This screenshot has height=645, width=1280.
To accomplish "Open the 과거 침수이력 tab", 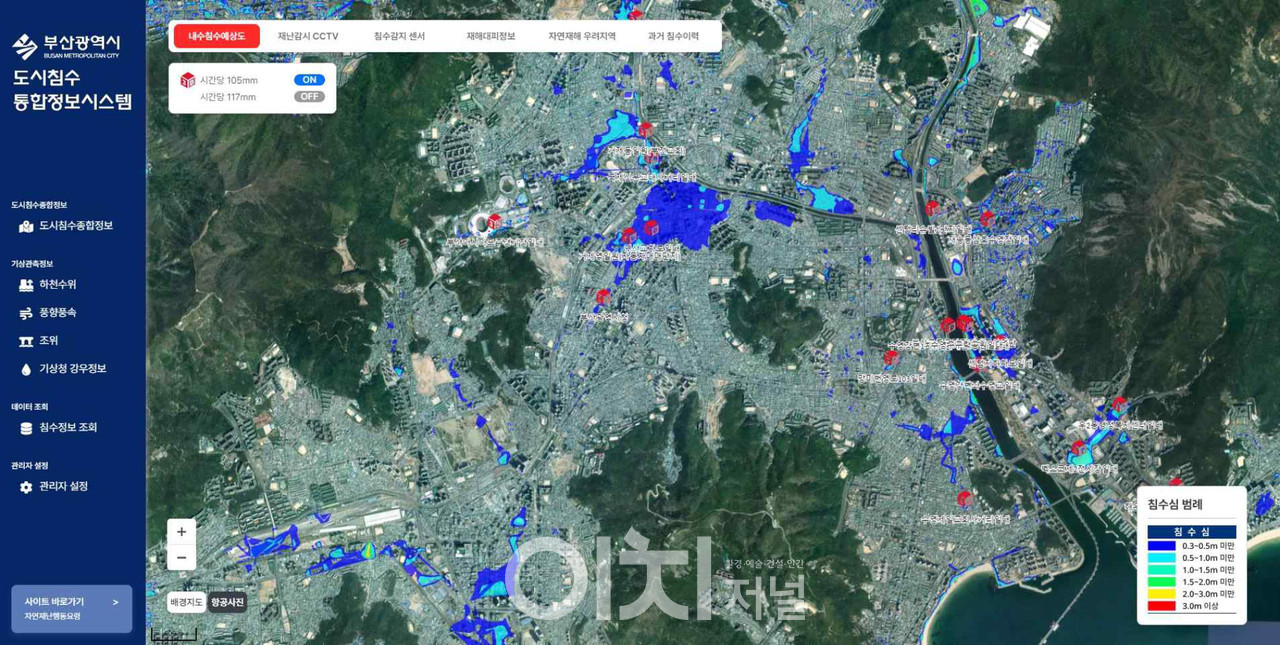I will [672, 36].
